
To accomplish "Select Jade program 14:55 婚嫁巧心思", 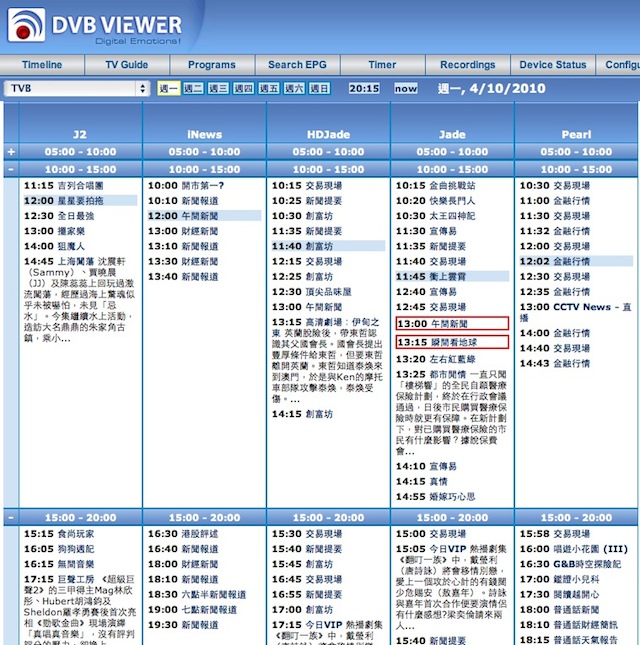I will (436, 497).
